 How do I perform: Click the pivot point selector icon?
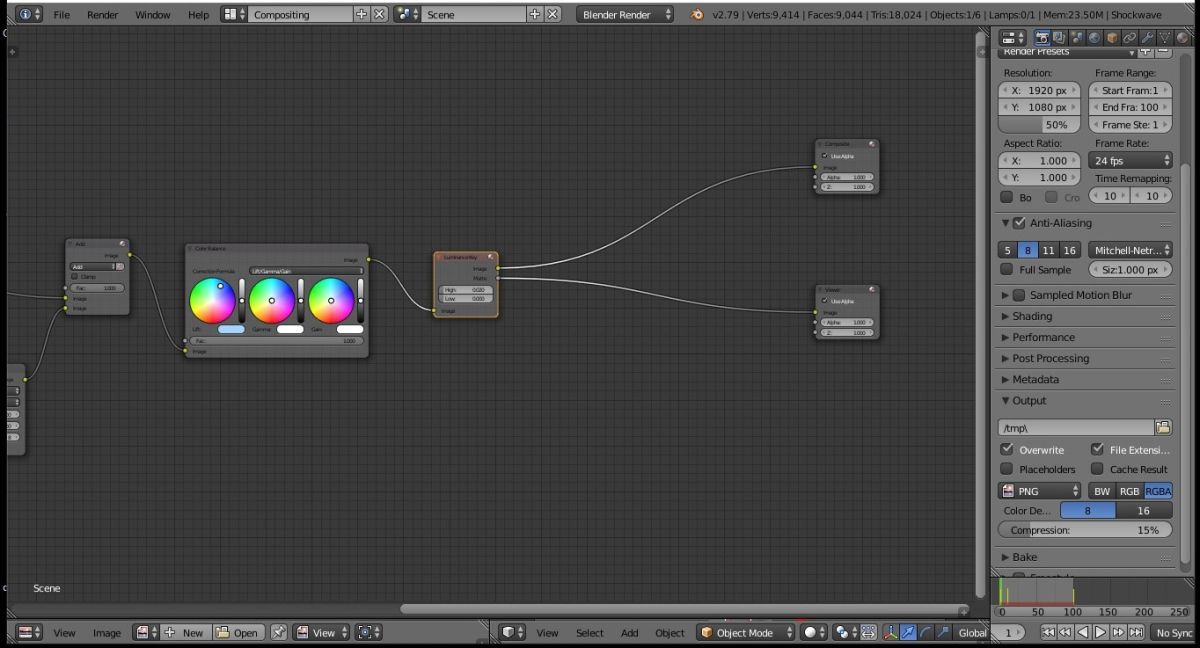846,632
